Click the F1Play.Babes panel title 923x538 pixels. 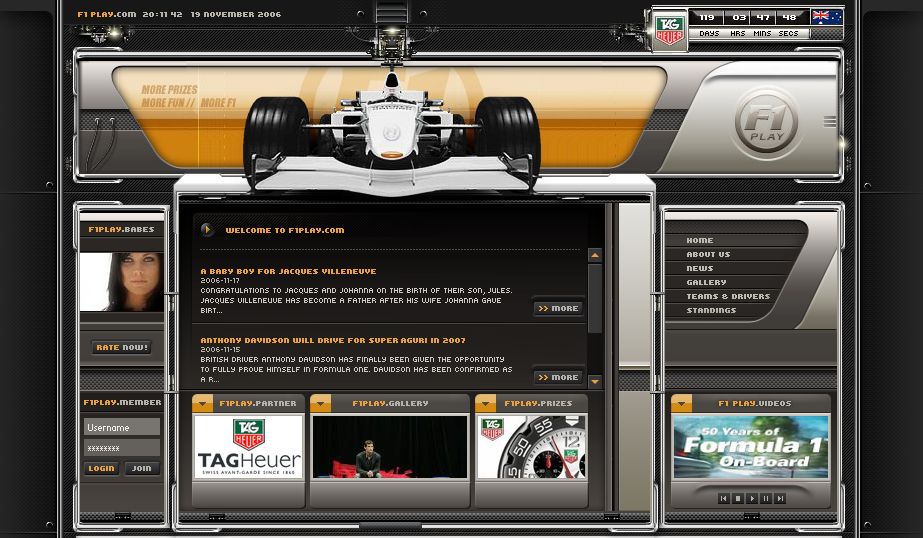point(121,230)
